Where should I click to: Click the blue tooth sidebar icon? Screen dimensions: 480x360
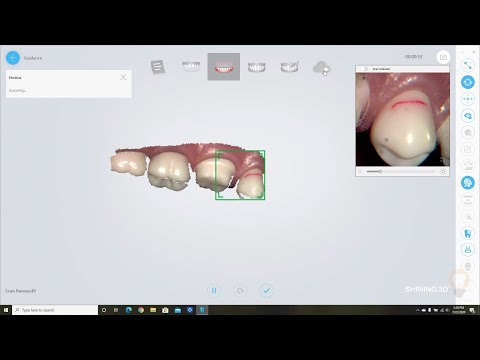(468, 233)
